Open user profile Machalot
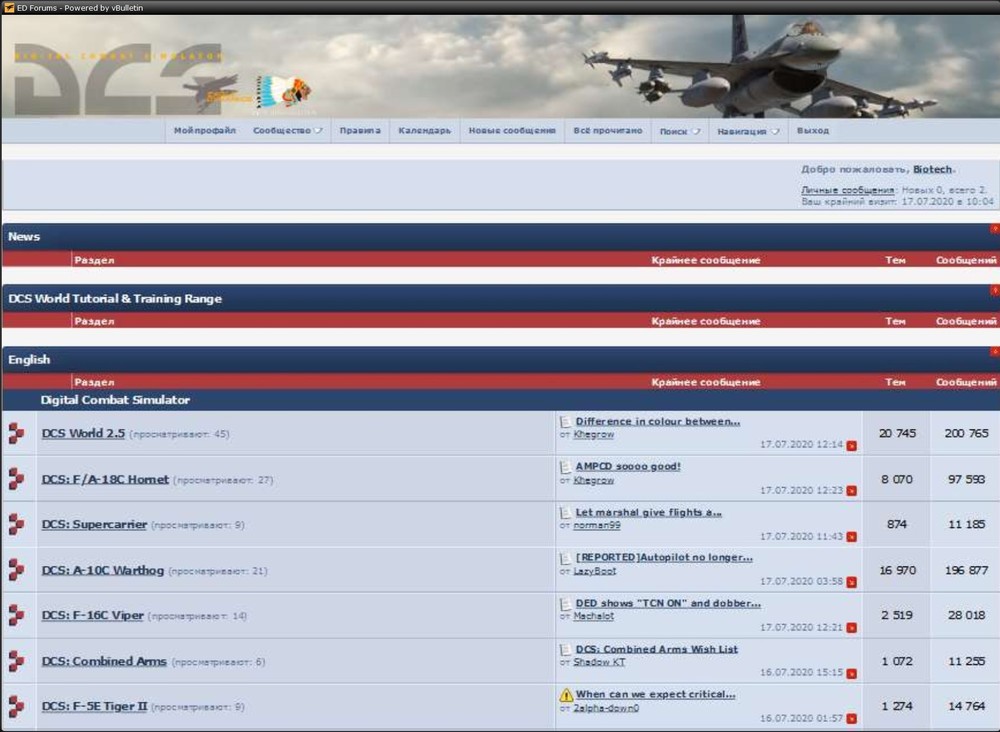This screenshot has height=732, width=1000. 593,616
